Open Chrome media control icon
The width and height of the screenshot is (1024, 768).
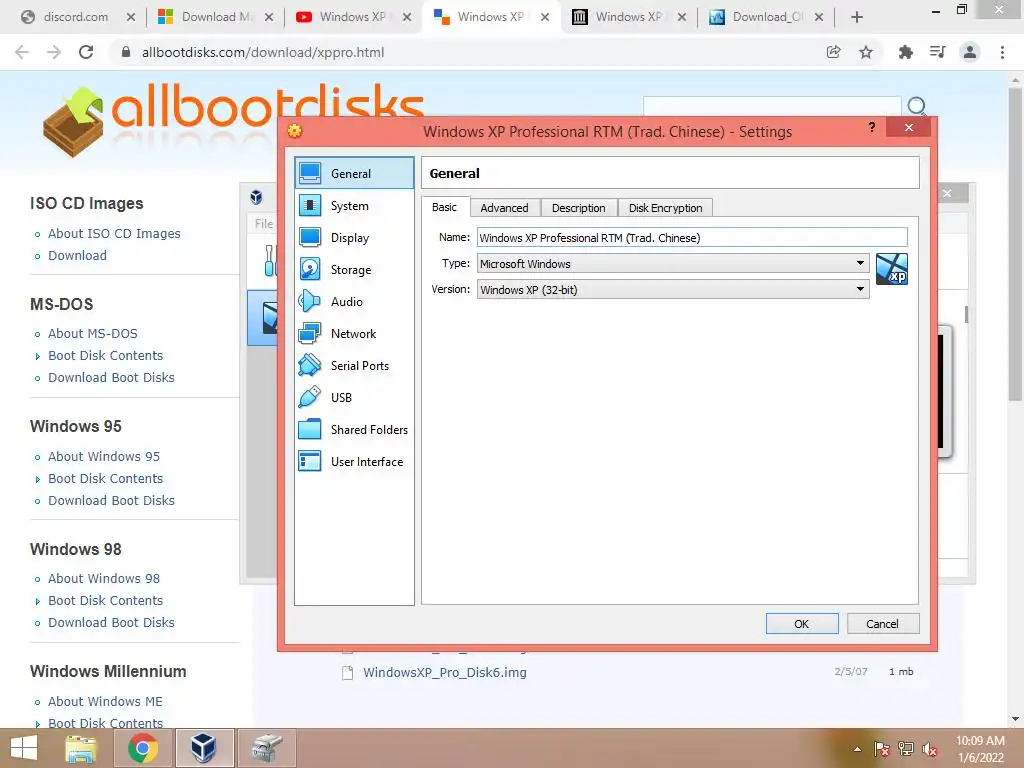[x=937, y=52]
